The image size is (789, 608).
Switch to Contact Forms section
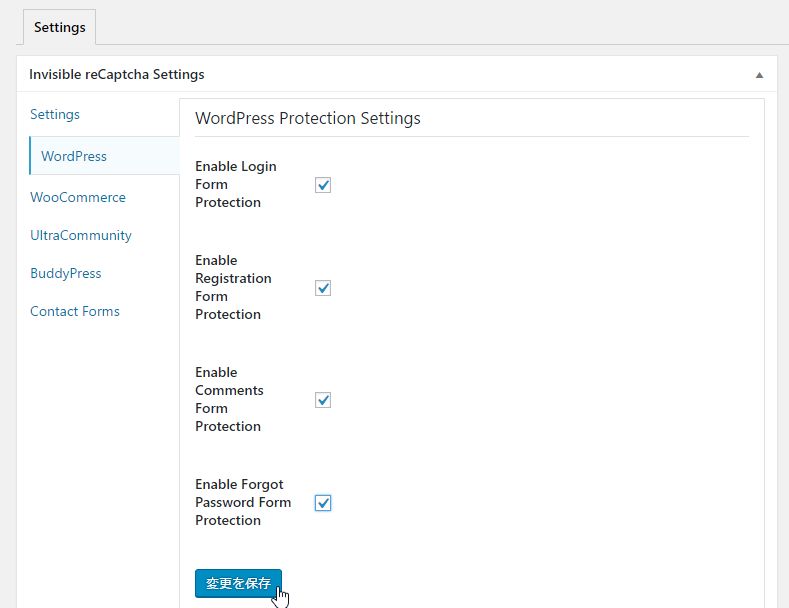click(75, 311)
